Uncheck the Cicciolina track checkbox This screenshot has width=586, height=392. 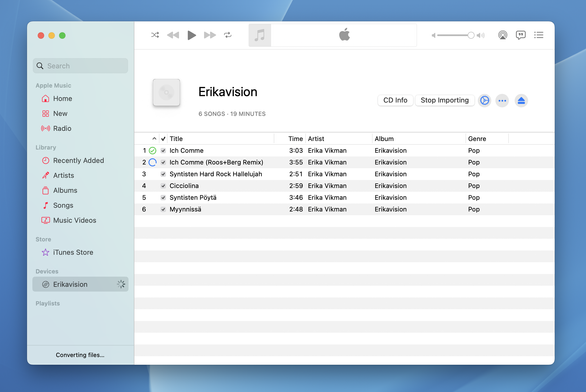pos(163,186)
